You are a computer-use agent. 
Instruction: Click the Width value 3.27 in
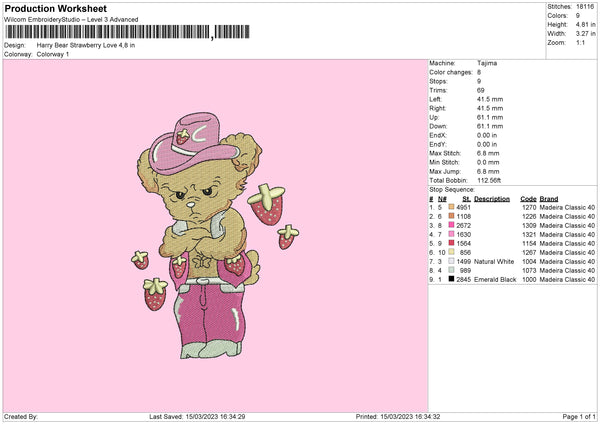[585, 34]
